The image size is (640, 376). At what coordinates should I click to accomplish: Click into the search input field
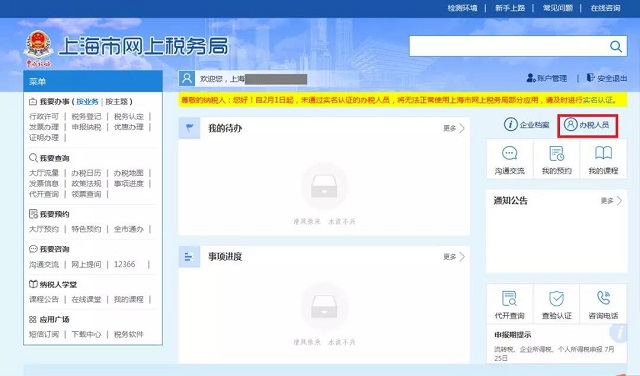click(x=509, y=46)
